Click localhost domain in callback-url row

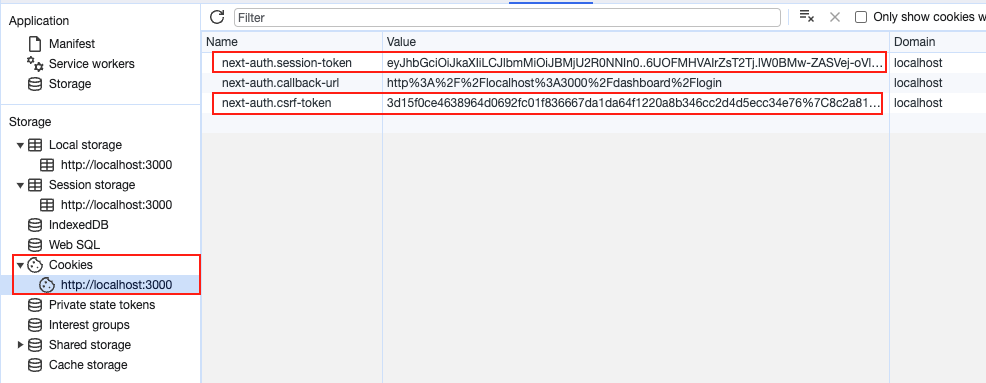pos(918,83)
